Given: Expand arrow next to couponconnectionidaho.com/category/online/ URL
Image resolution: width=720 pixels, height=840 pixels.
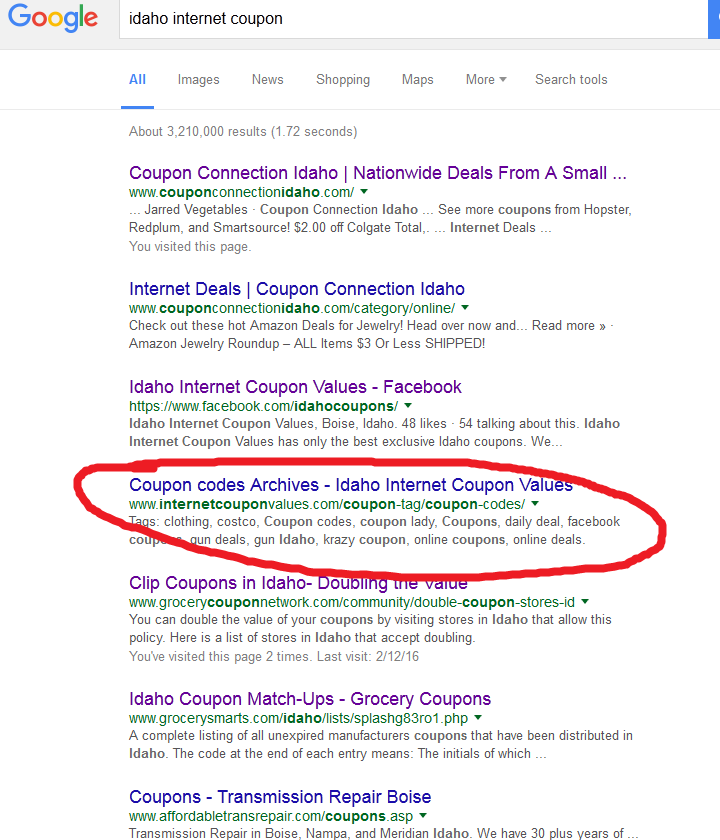Looking at the screenshot, I should pyautogui.click(x=465, y=308).
